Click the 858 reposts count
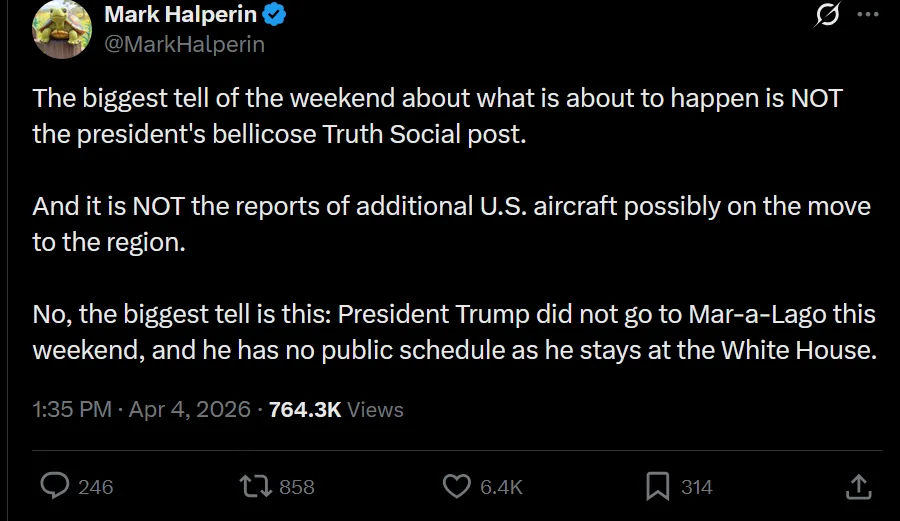This screenshot has height=521, width=900. [297, 487]
